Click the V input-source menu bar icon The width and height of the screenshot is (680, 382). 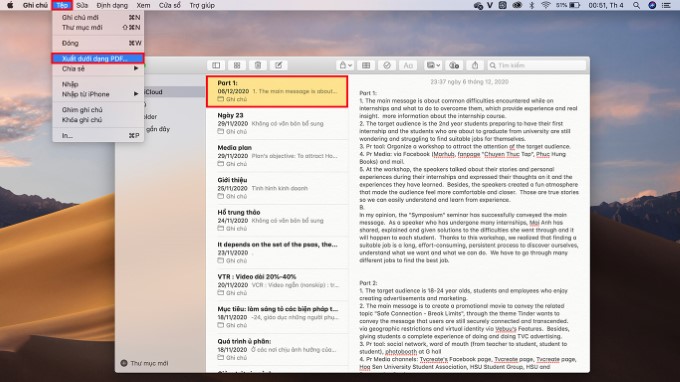(x=490, y=5)
